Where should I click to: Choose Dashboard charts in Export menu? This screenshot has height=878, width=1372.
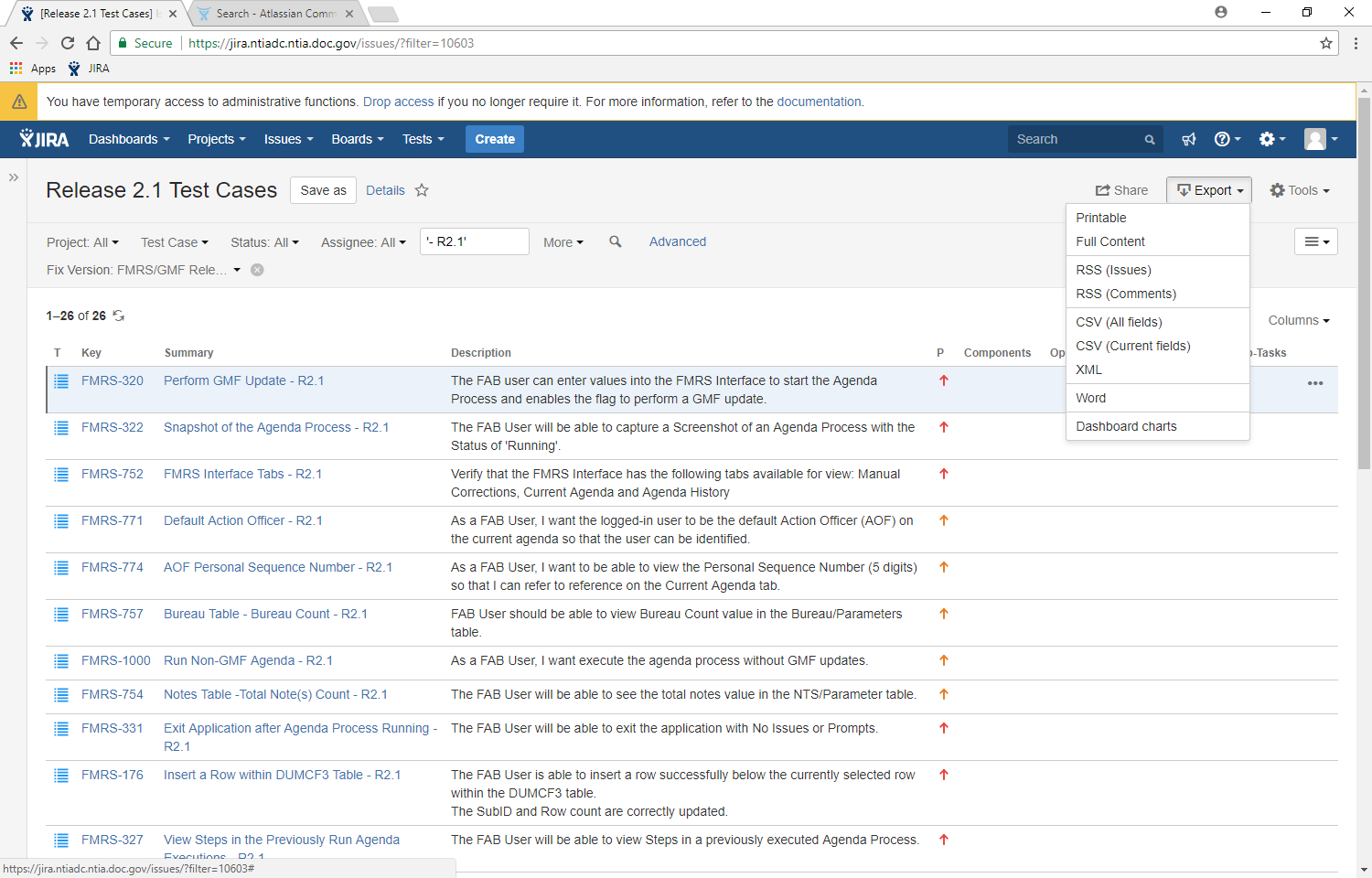coord(1158,426)
